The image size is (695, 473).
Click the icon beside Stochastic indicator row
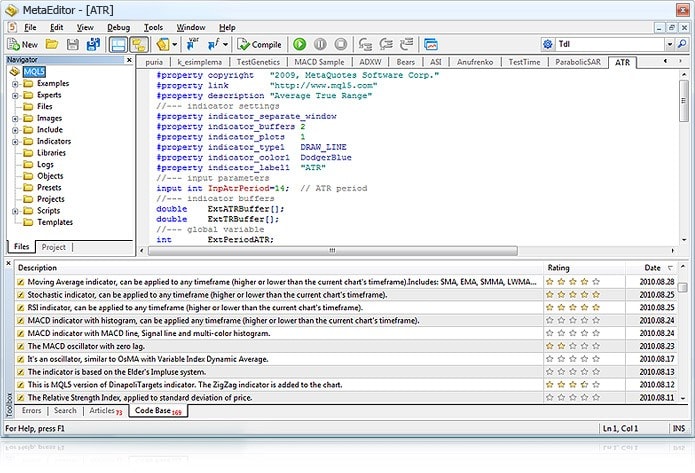(20, 295)
